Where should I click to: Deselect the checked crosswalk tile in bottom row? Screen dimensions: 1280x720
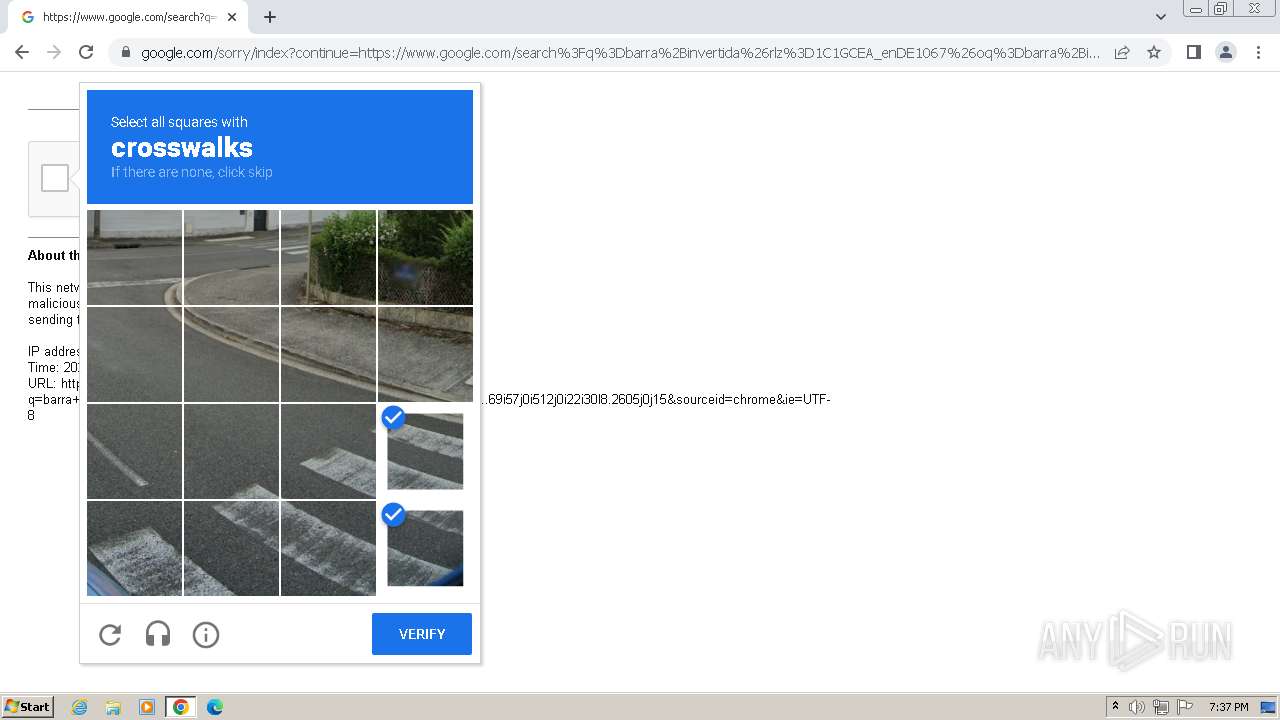[425, 548]
